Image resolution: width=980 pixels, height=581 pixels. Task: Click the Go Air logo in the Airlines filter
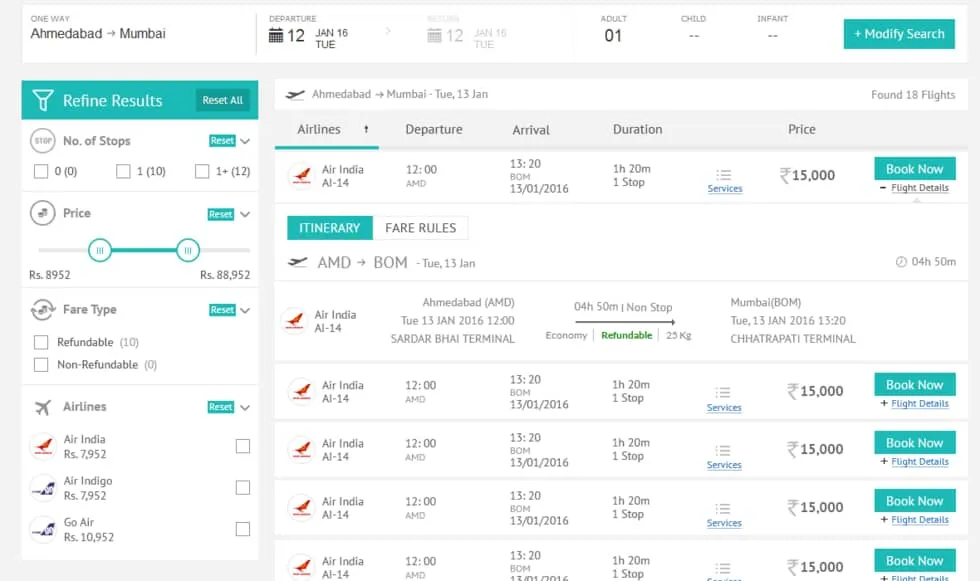click(43, 529)
